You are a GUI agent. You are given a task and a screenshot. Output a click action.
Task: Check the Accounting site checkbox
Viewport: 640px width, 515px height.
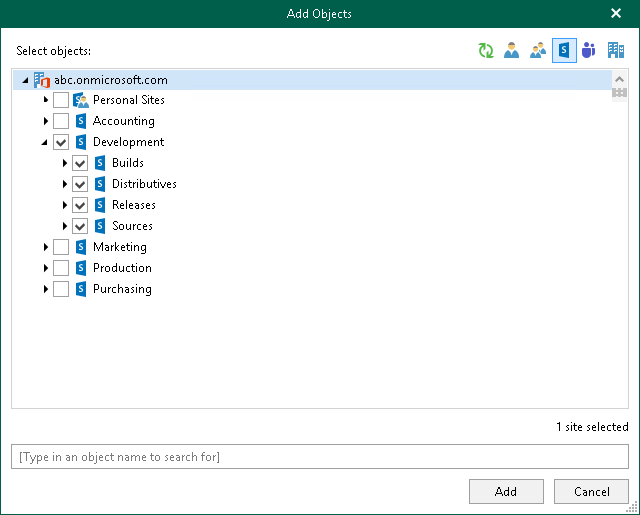tap(61, 121)
